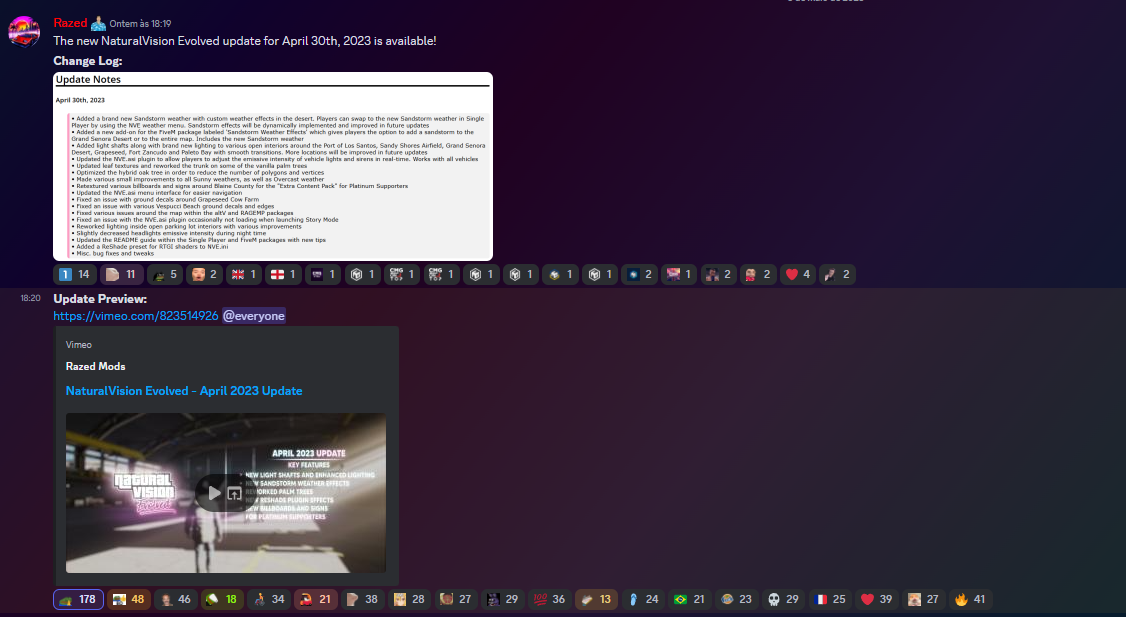
Task: Click the reaction showing count 38
Action: tap(362, 599)
